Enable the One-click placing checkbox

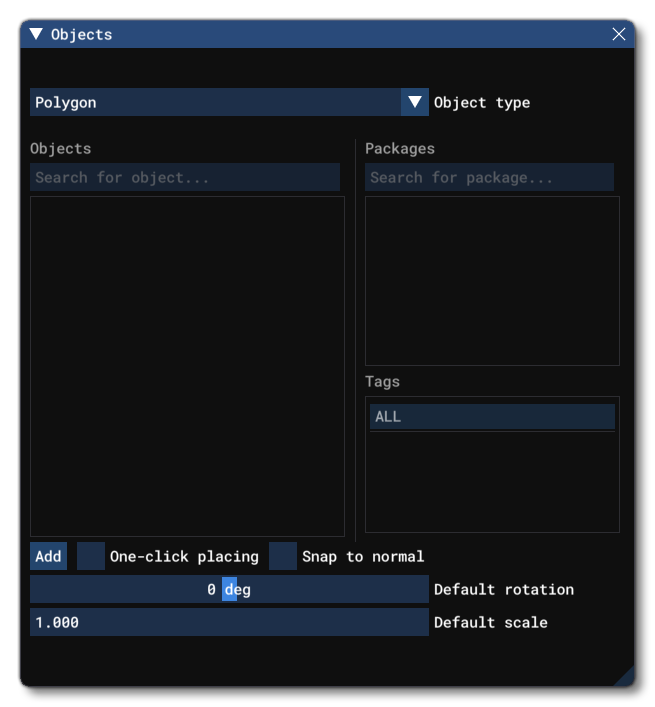pos(91,557)
